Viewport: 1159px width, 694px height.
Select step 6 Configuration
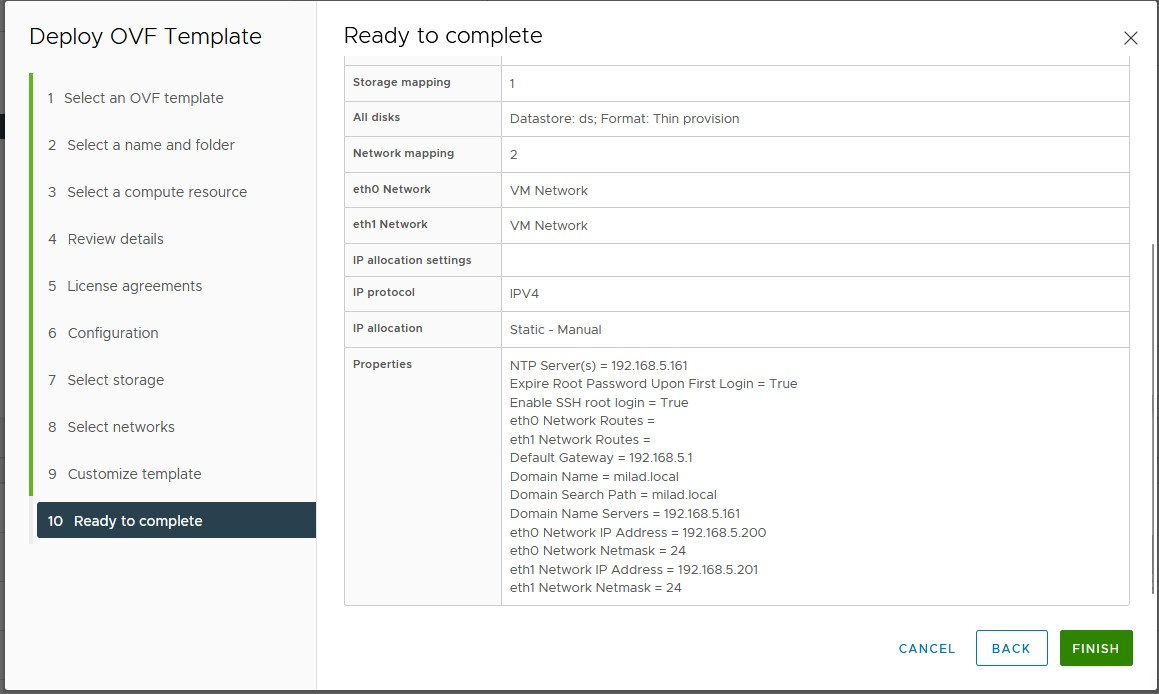click(103, 333)
